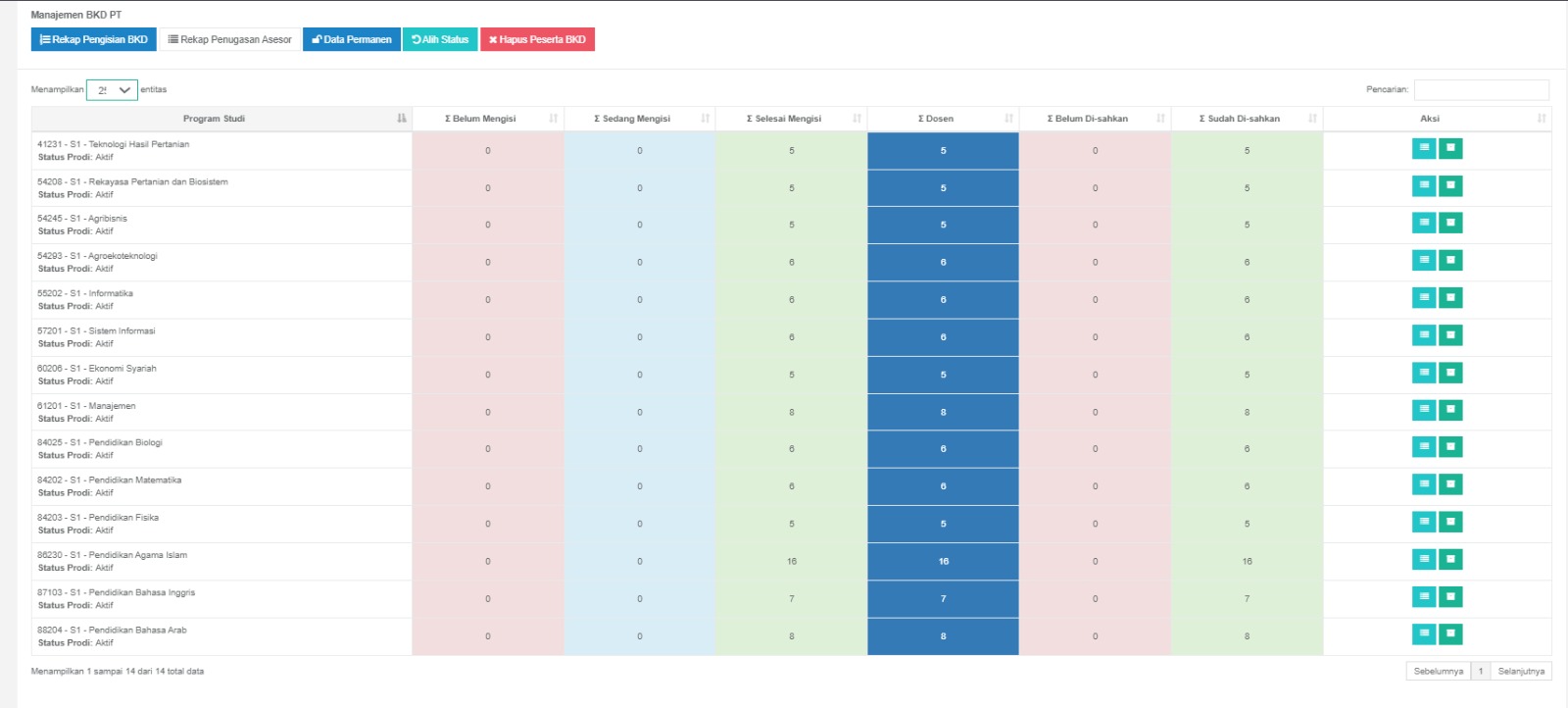Open list icon for Teknologi Hasil Pertanian row
Viewport: 1568px width, 708px height.
tap(1424, 148)
